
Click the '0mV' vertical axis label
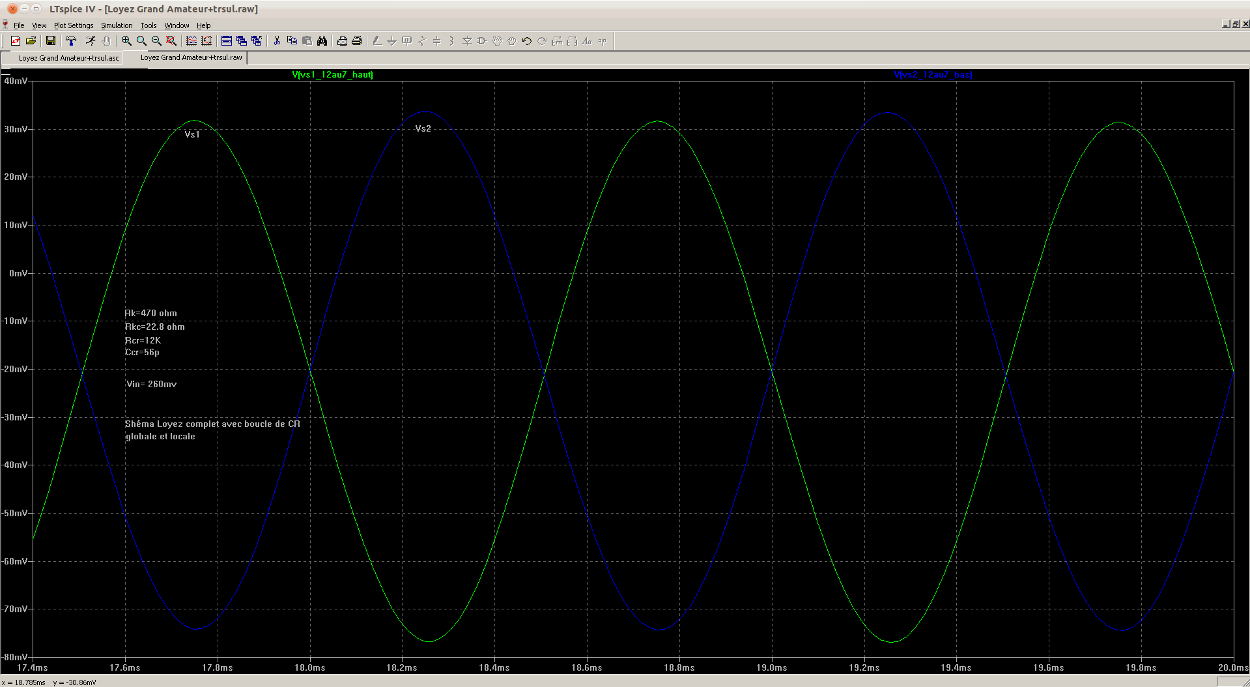pos(18,273)
